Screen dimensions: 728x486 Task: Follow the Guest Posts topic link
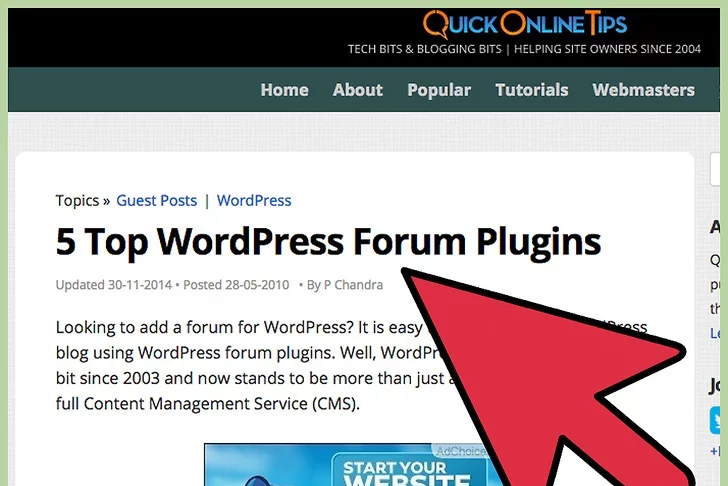point(156,201)
